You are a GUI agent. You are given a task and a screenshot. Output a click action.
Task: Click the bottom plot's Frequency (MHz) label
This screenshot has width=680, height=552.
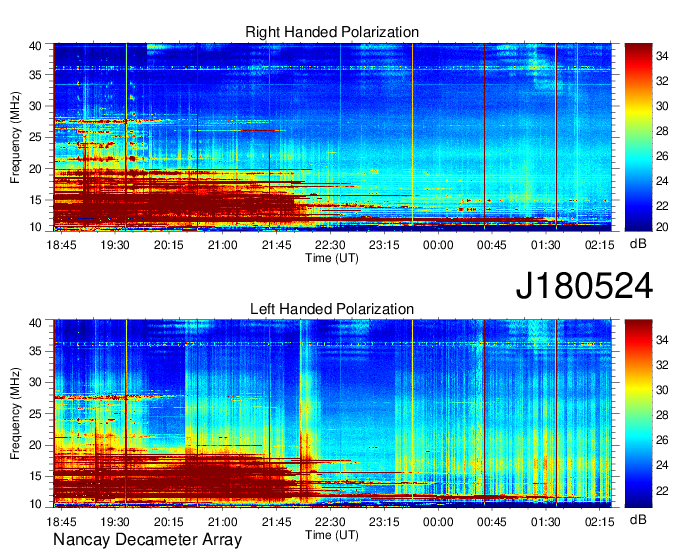coord(15,414)
